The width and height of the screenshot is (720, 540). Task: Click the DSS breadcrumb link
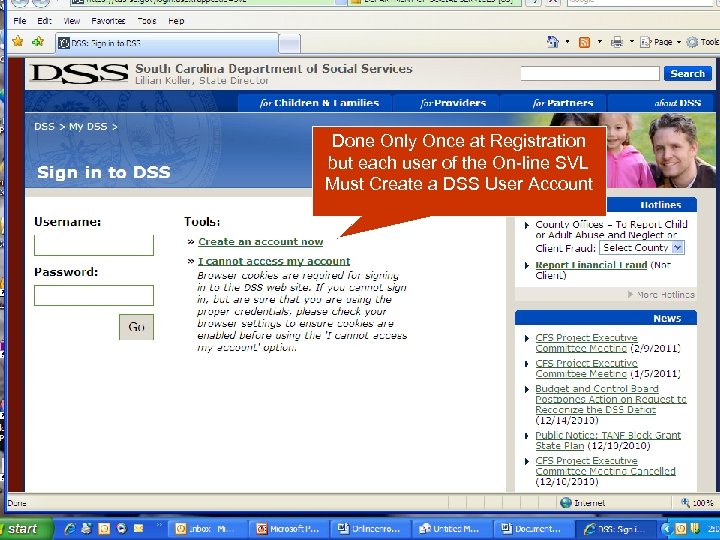tap(44, 126)
